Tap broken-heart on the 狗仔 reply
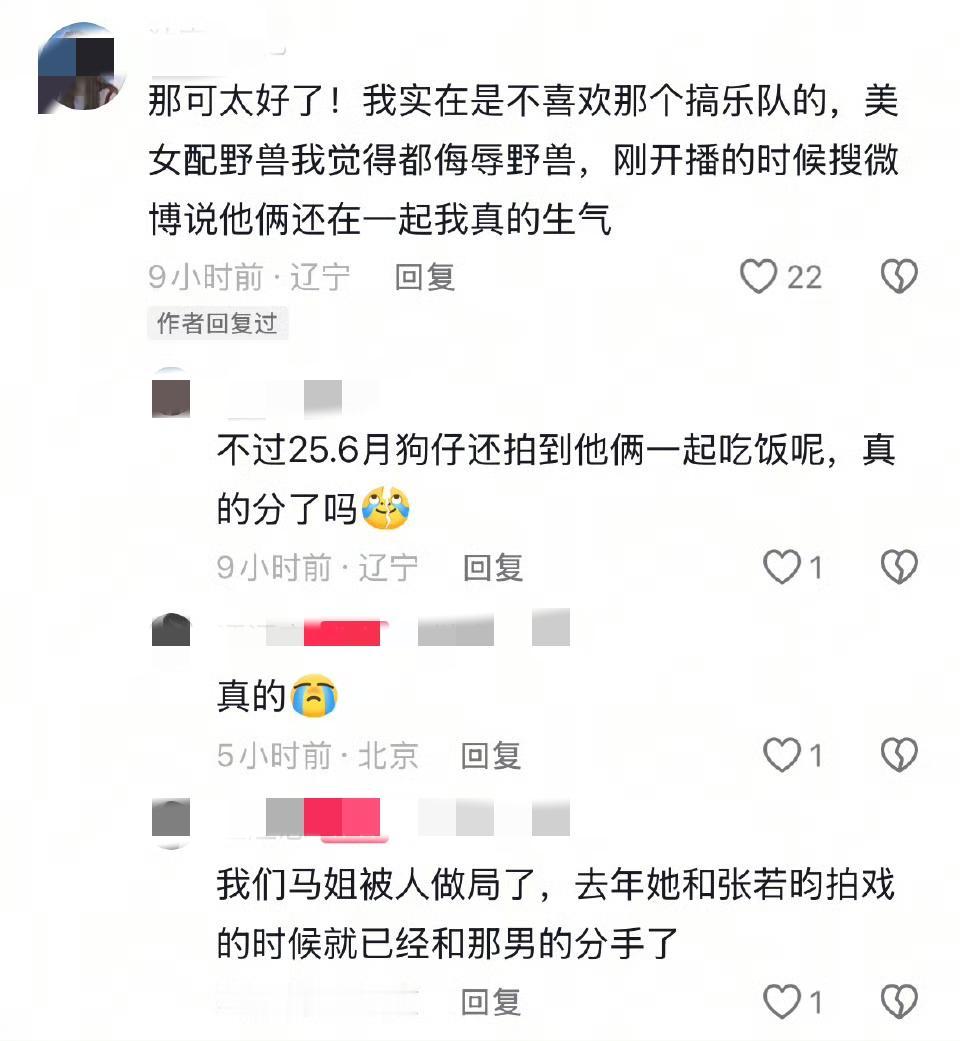 pos(899,567)
